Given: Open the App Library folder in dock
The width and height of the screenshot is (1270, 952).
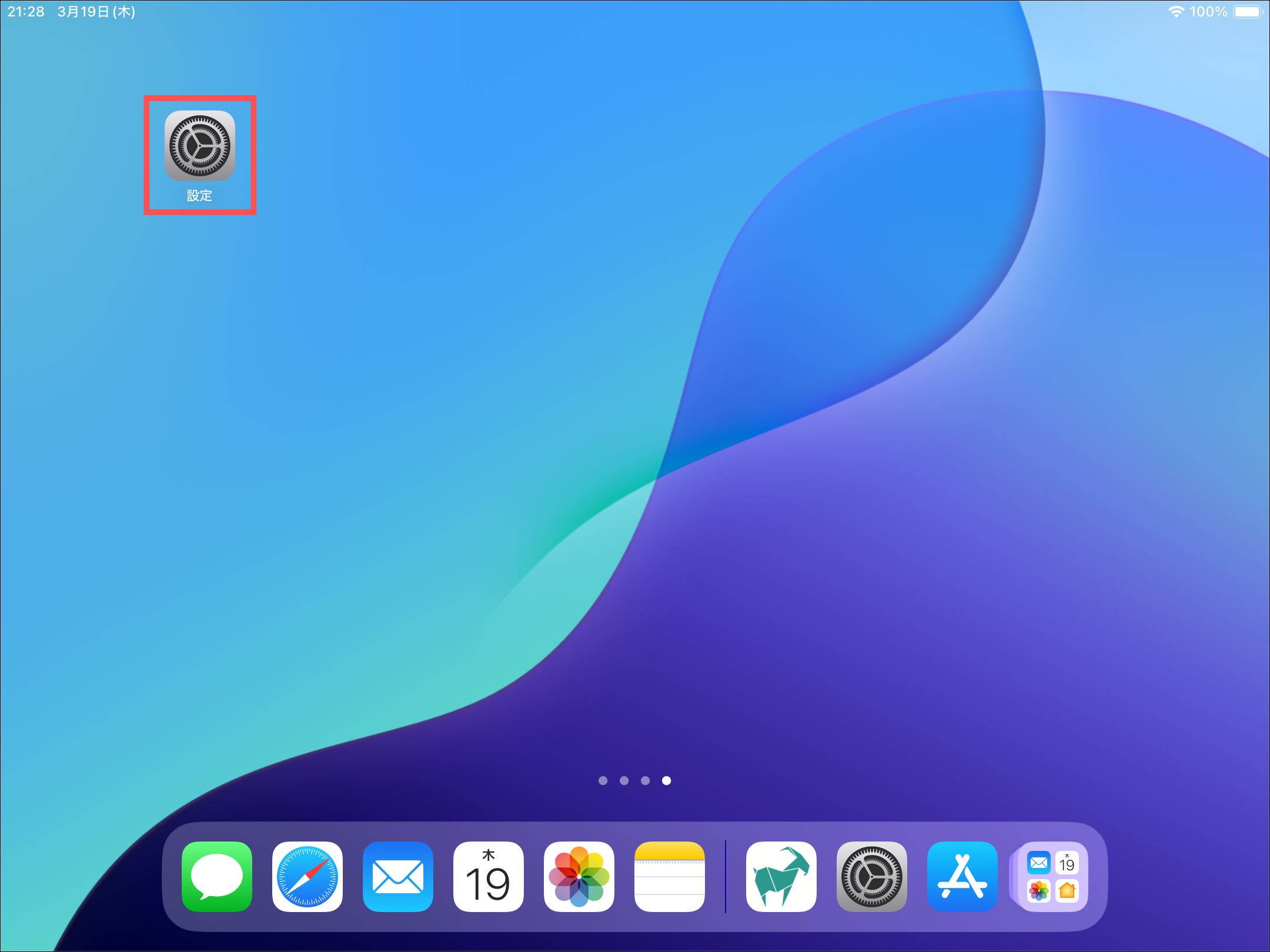Looking at the screenshot, I should click(1052, 876).
